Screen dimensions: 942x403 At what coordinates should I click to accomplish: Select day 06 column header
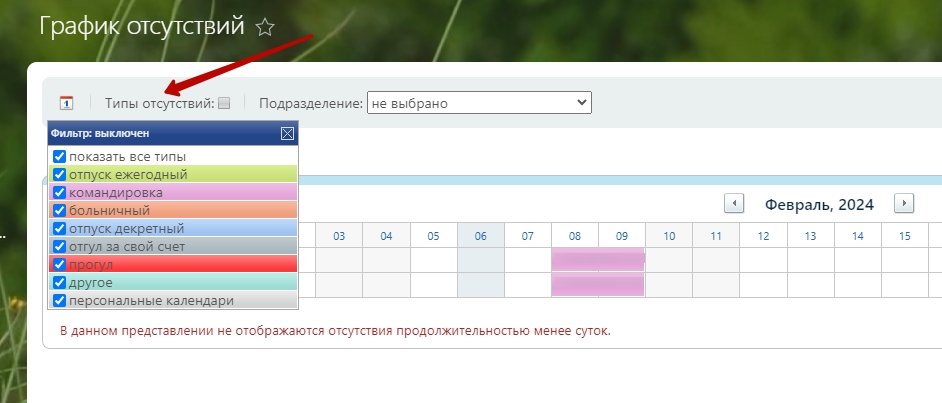point(481,236)
